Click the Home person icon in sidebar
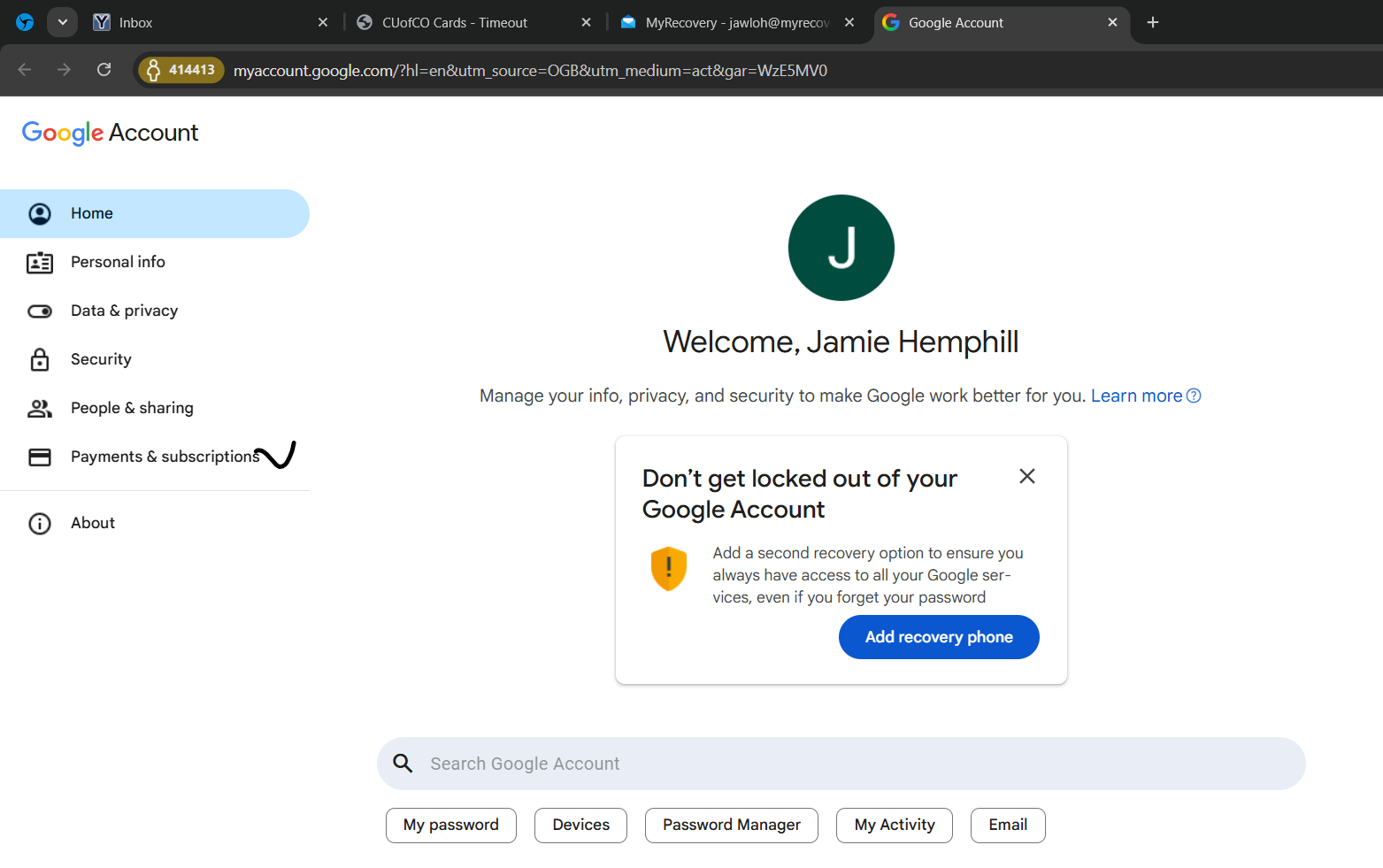 [x=40, y=213]
